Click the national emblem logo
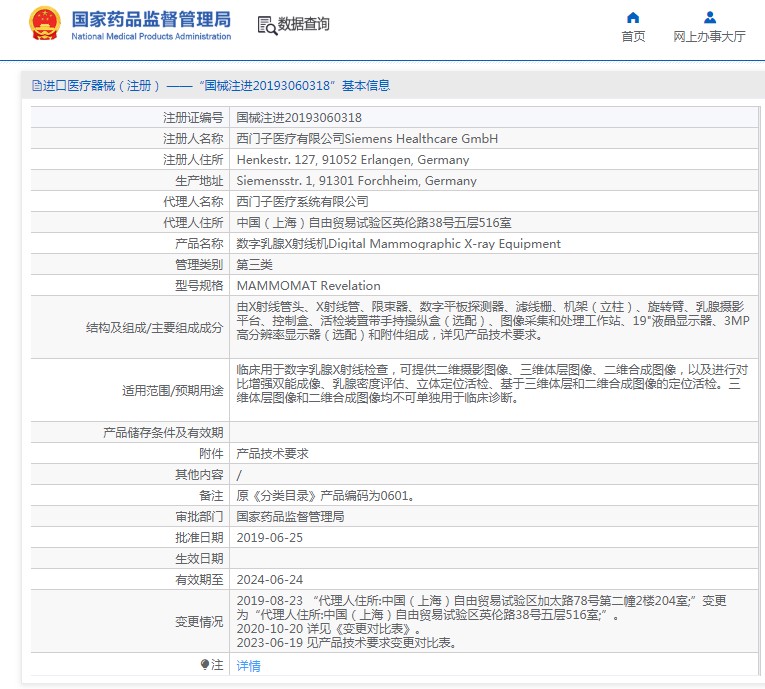The width and height of the screenshot is (765, 689). pyautogui.click(x=45, y=23)
